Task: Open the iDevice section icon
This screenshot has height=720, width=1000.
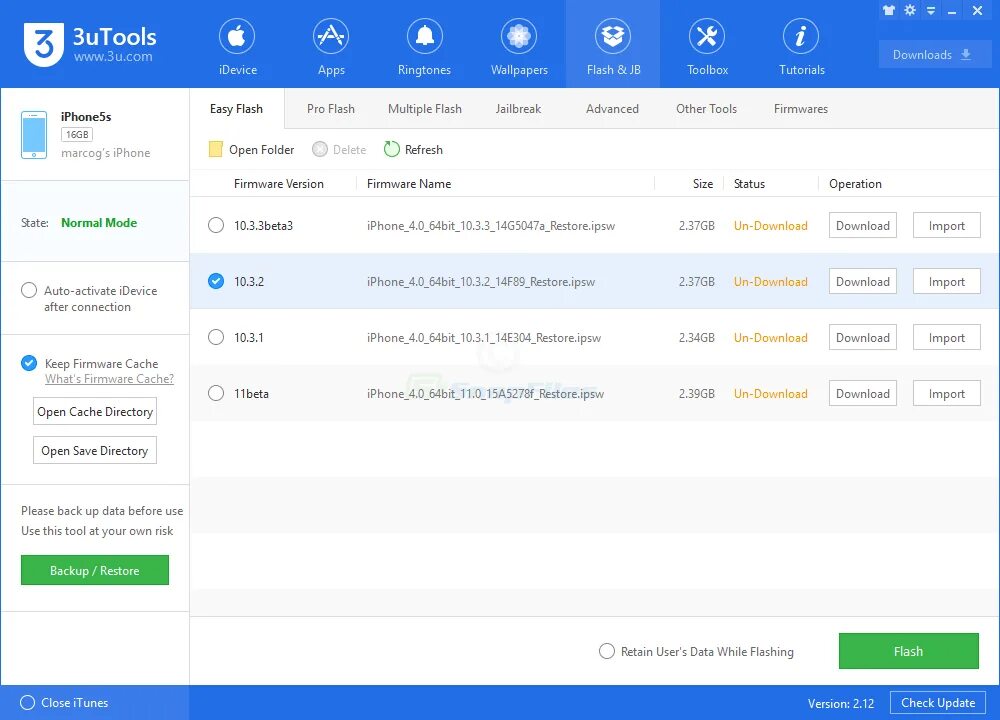Action: (237, 36)
